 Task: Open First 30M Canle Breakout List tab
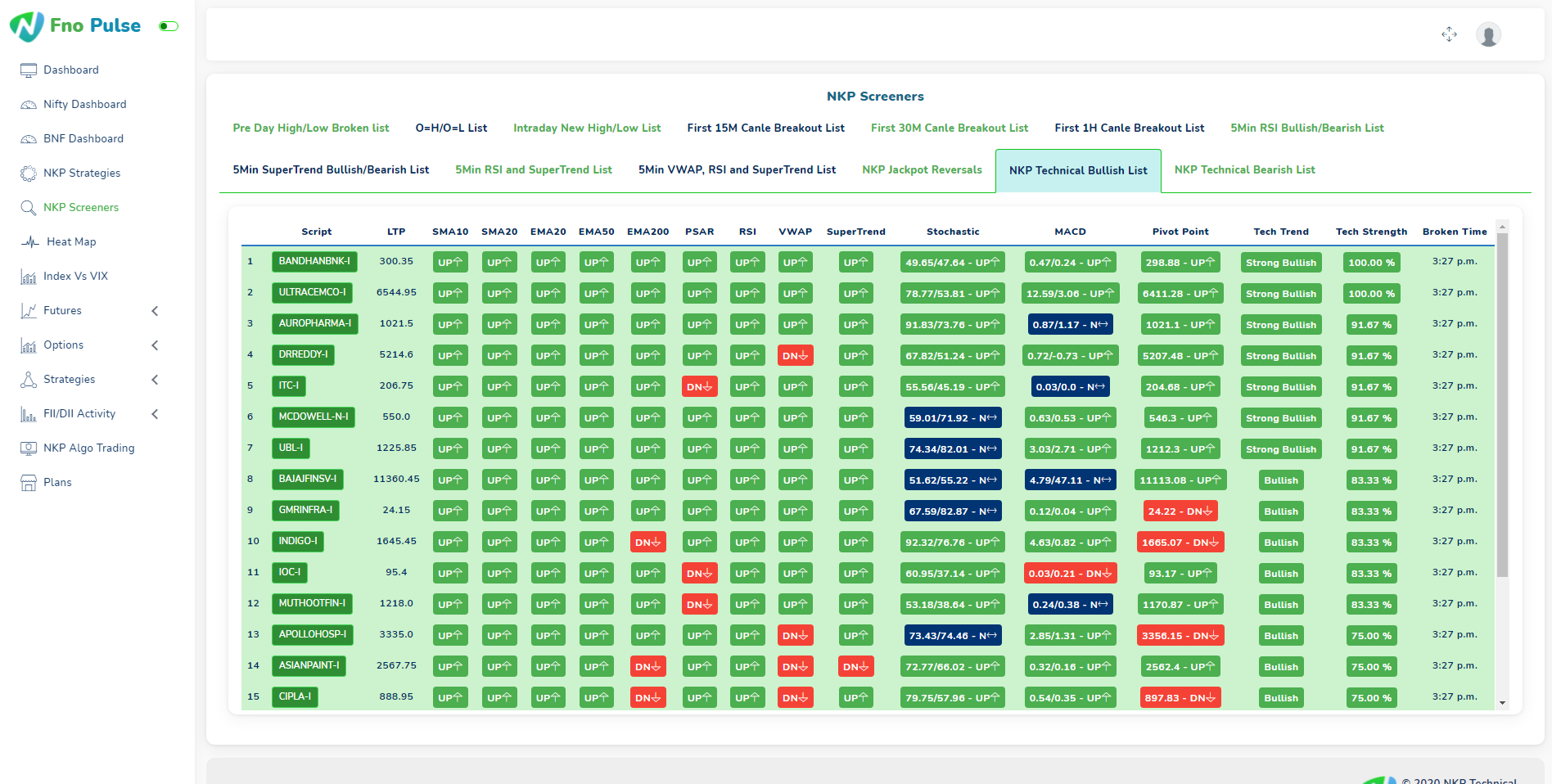point(950,128)
